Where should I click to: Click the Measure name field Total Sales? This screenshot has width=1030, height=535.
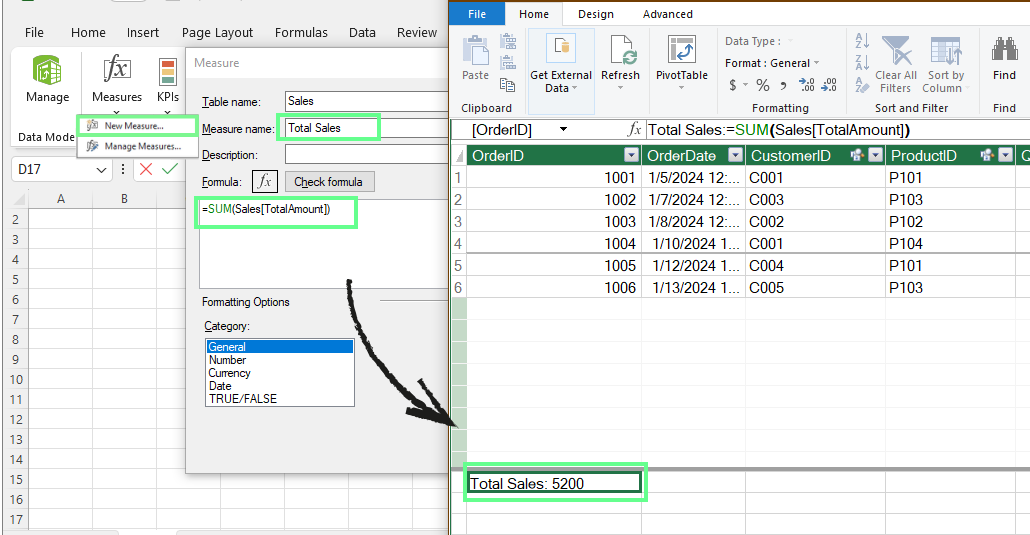[367, 128]
